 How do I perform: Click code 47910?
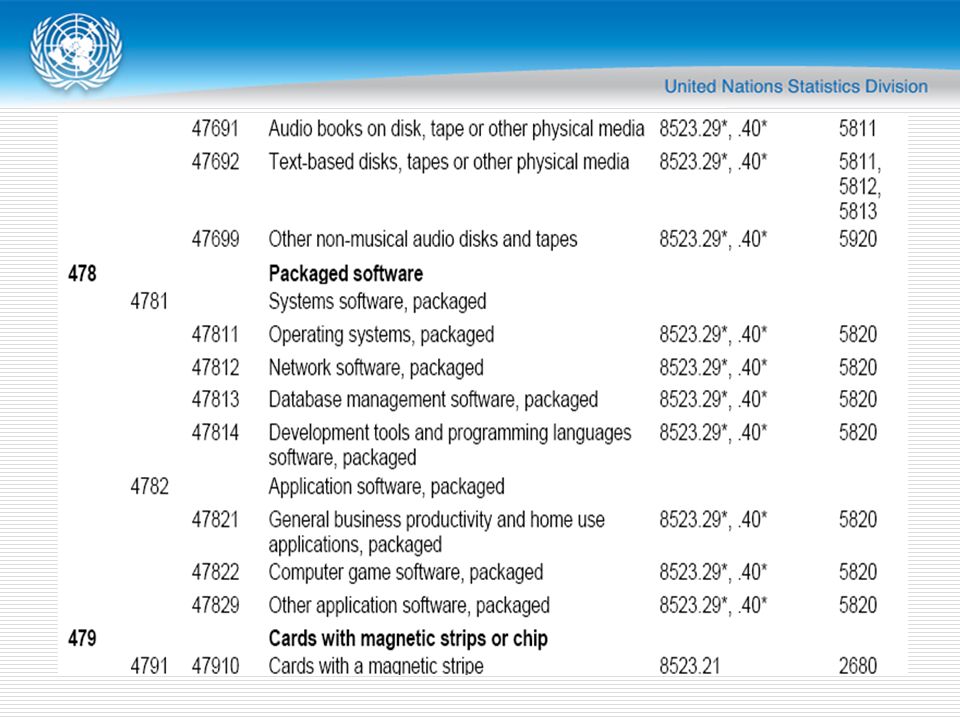tap(215, 665)
